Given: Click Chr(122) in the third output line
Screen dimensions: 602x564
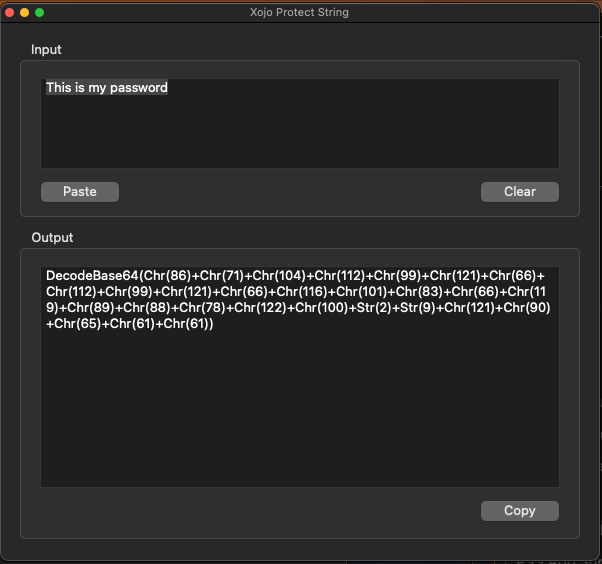Looking at the screenshot, I should coord(260,308).
